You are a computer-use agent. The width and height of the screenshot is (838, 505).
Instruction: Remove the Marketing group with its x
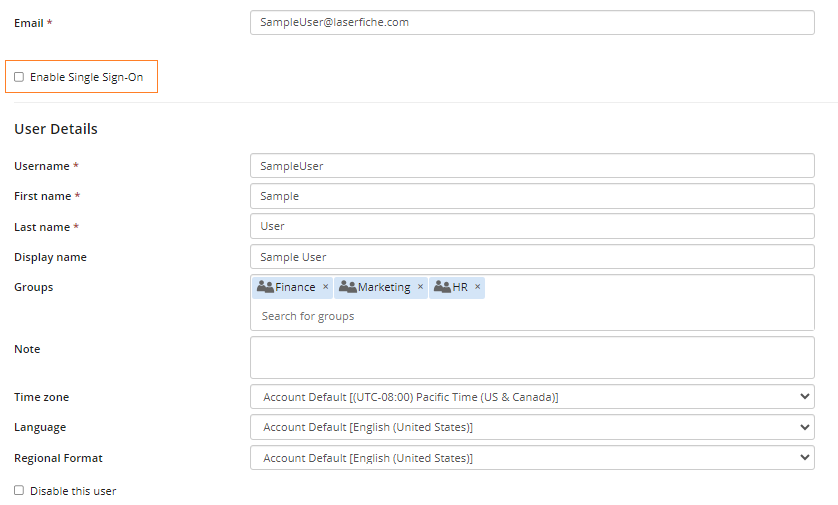420,287
